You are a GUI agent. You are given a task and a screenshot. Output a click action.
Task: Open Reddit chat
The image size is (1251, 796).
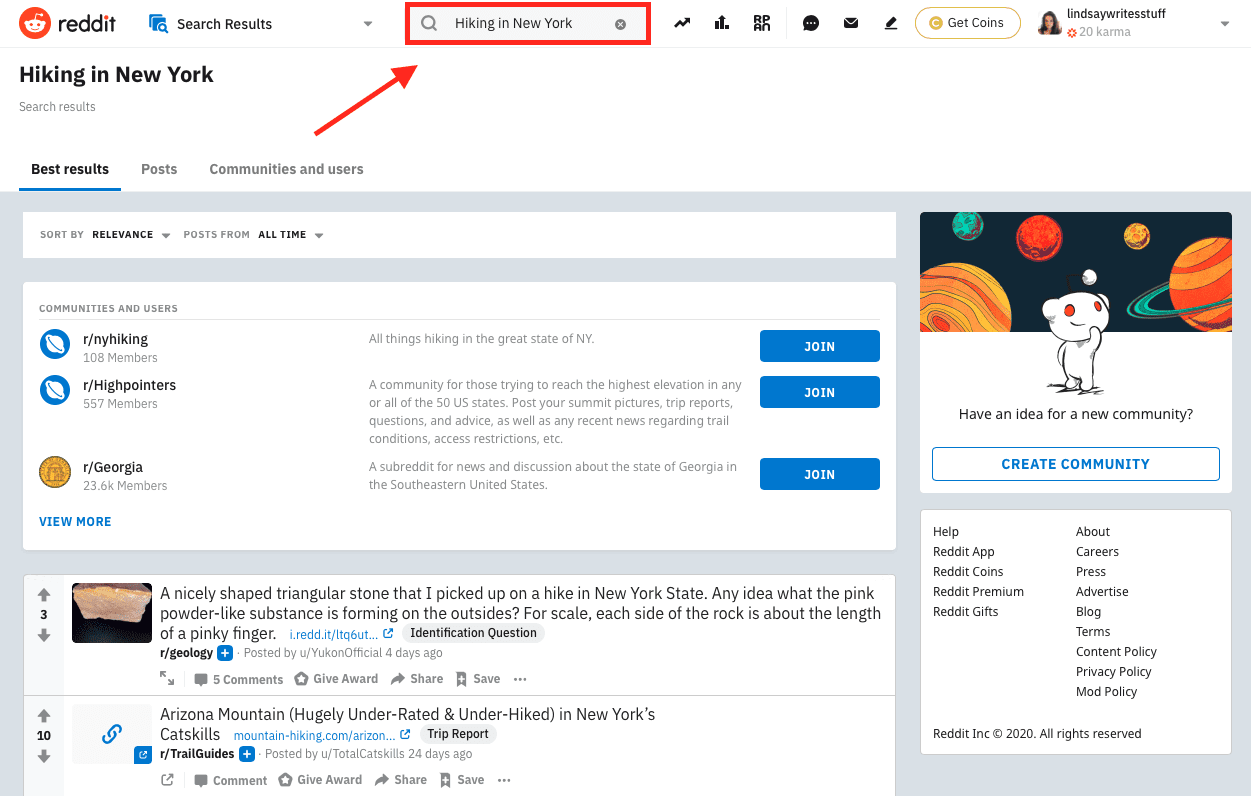[x=811, y=22]
